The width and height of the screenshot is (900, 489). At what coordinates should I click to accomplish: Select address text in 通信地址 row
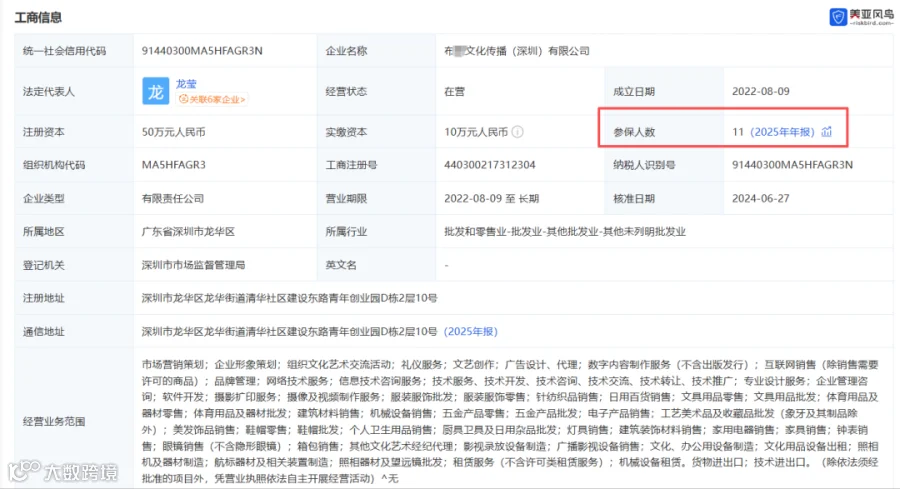289,332
